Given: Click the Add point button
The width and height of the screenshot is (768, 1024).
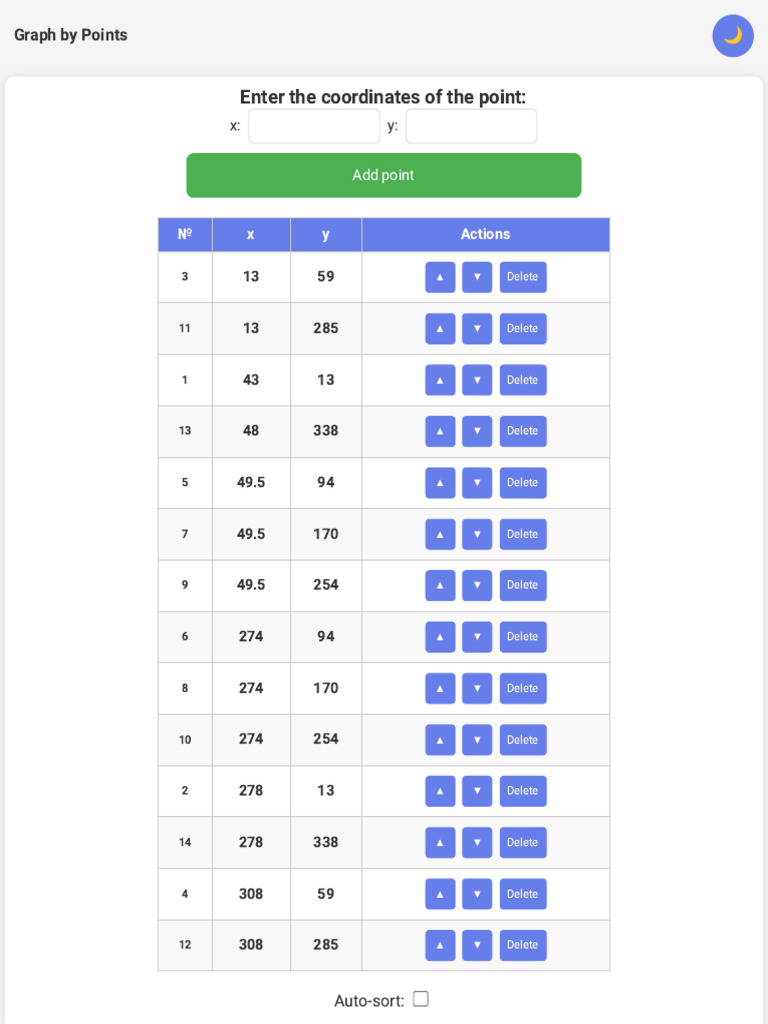Looking at the screenshot, I should (383, 175).
